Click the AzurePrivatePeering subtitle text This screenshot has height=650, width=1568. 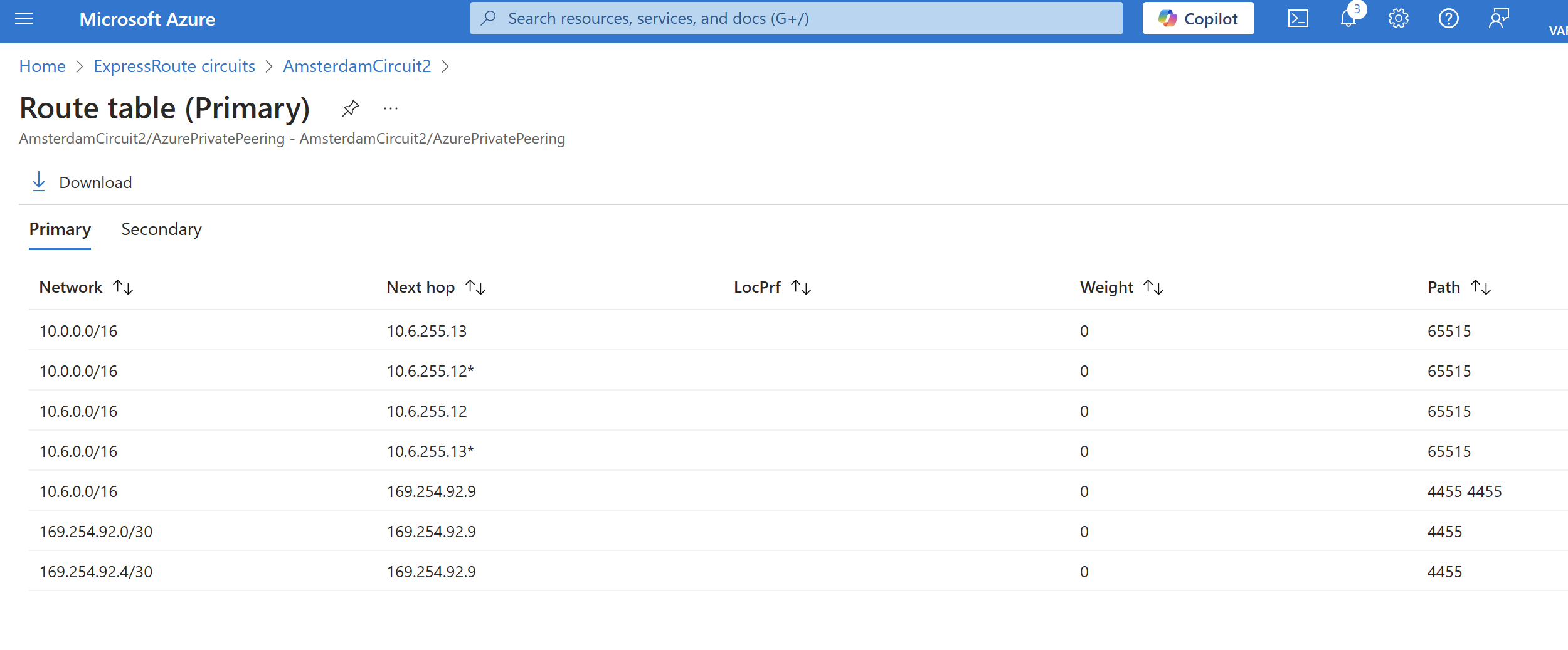pyautogui.click(x=292, y=139)
